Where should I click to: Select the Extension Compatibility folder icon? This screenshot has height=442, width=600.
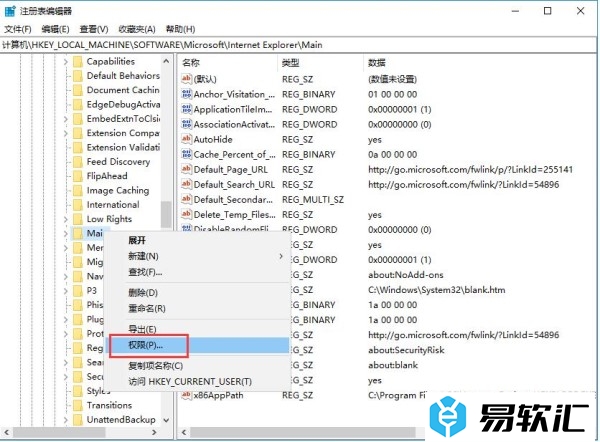(78, 133)
